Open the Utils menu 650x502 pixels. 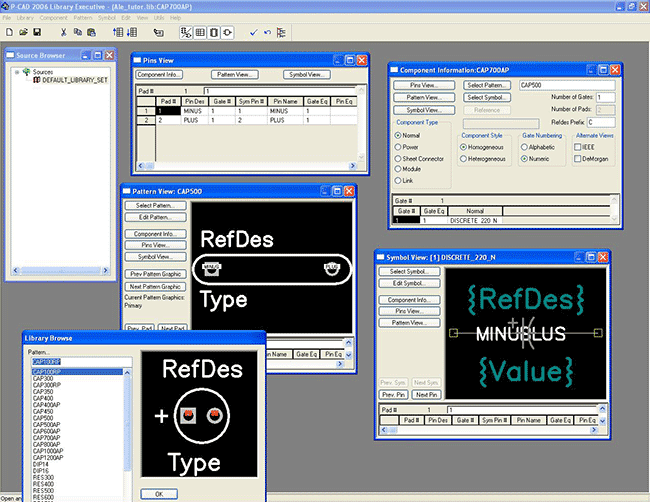point(159,18)
